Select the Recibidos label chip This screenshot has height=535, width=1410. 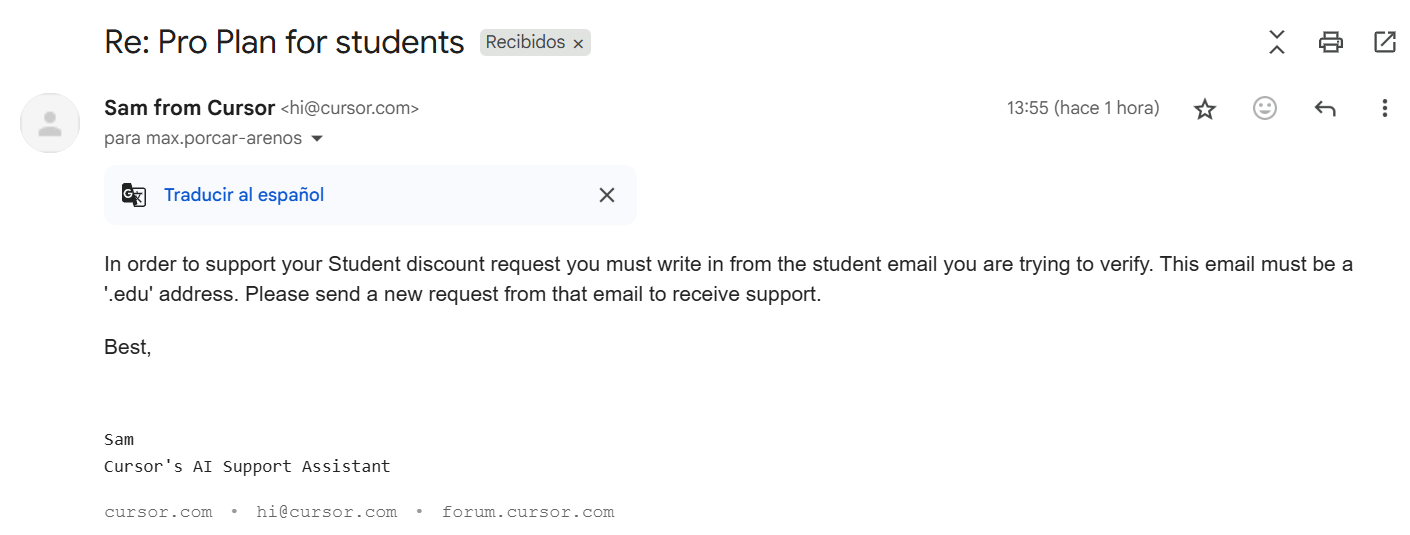[525, 43]
